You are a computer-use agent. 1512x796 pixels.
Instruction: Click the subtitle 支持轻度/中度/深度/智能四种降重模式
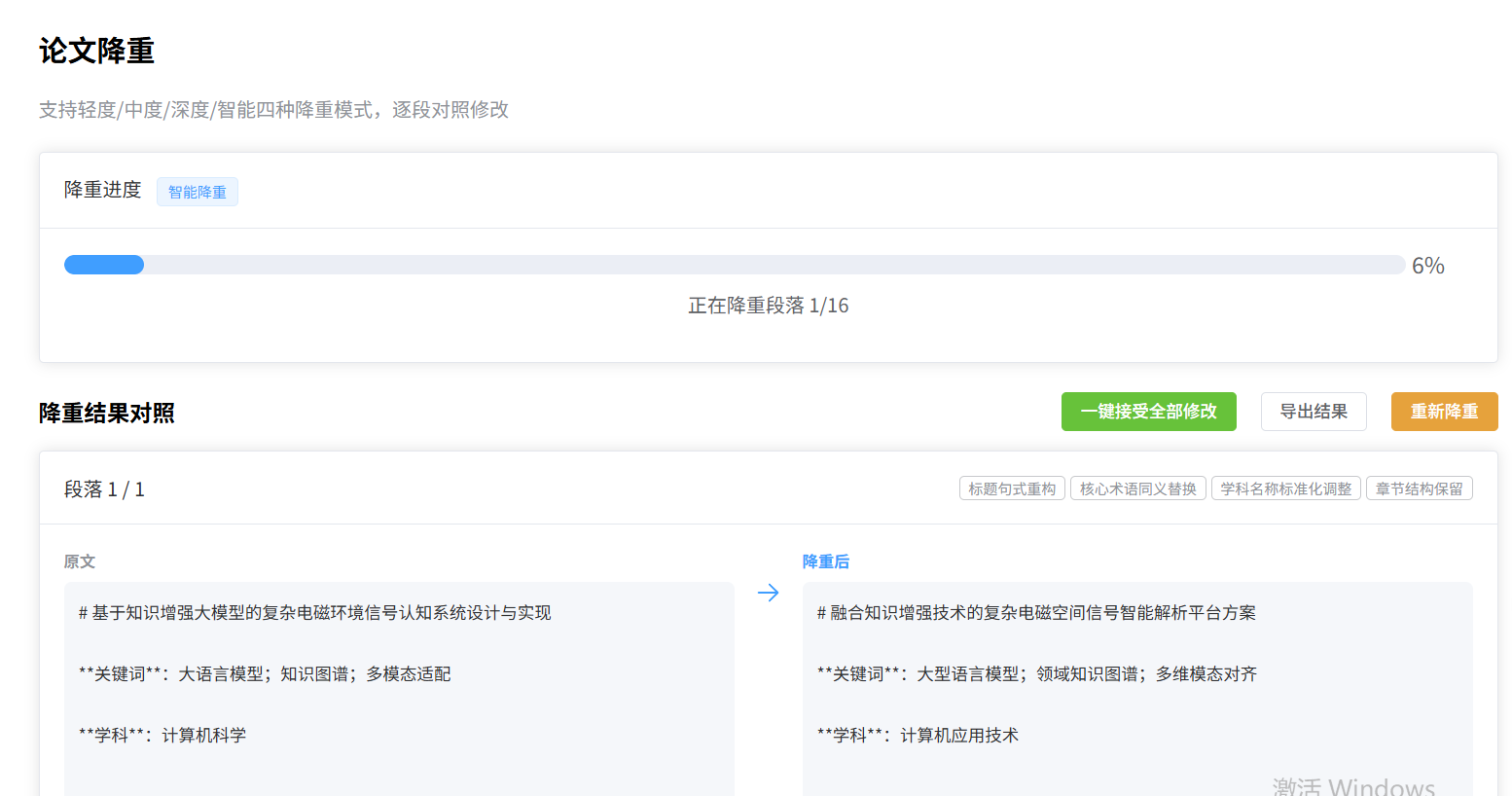[x=274, y=110]
